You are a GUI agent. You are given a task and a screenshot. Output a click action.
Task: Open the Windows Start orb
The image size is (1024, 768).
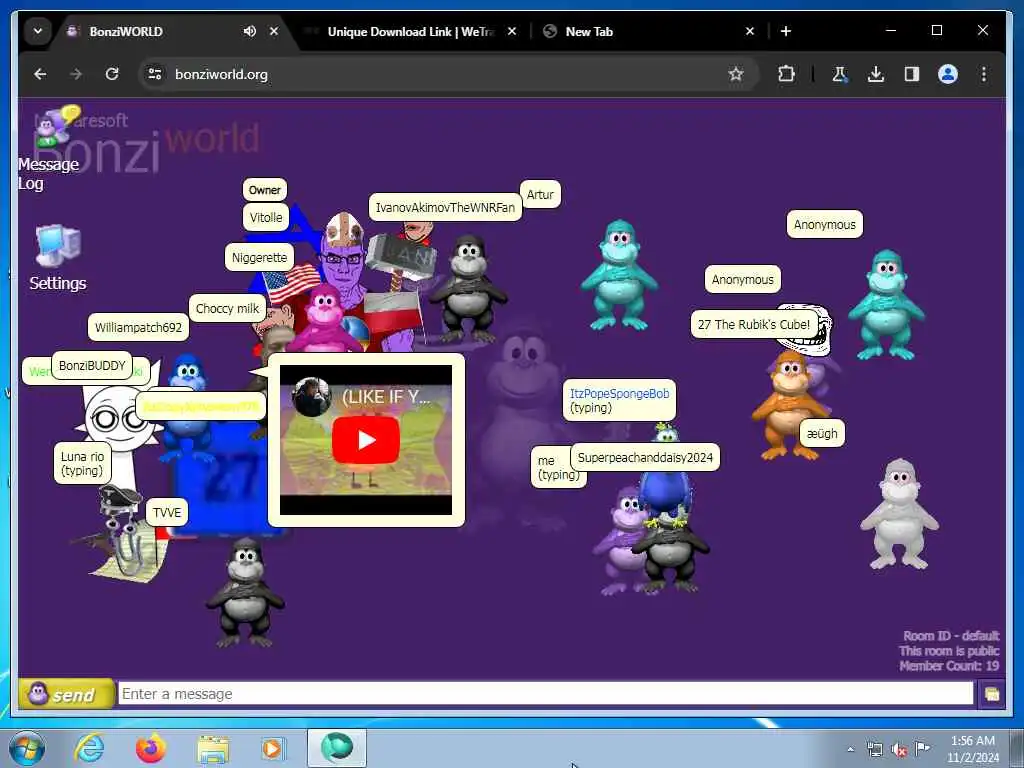point(27,748)
